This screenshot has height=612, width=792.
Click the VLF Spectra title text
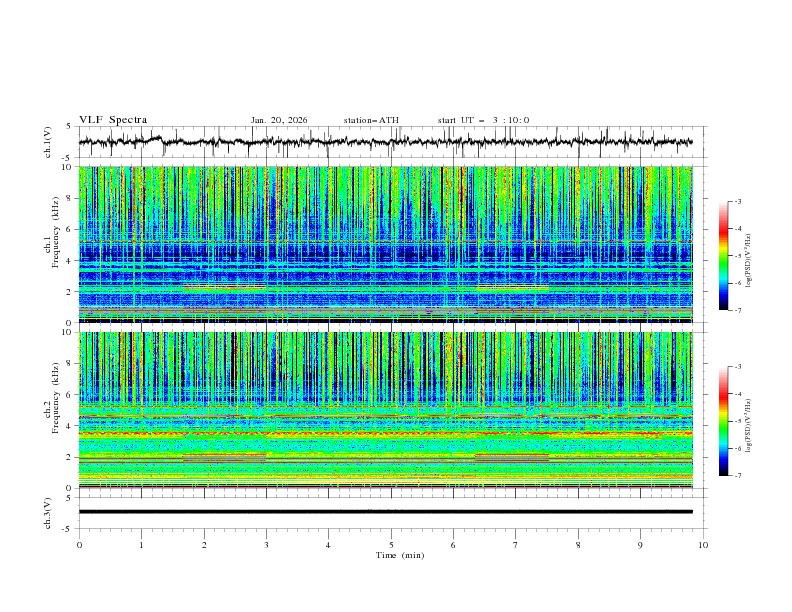click(x=113, y=120)
